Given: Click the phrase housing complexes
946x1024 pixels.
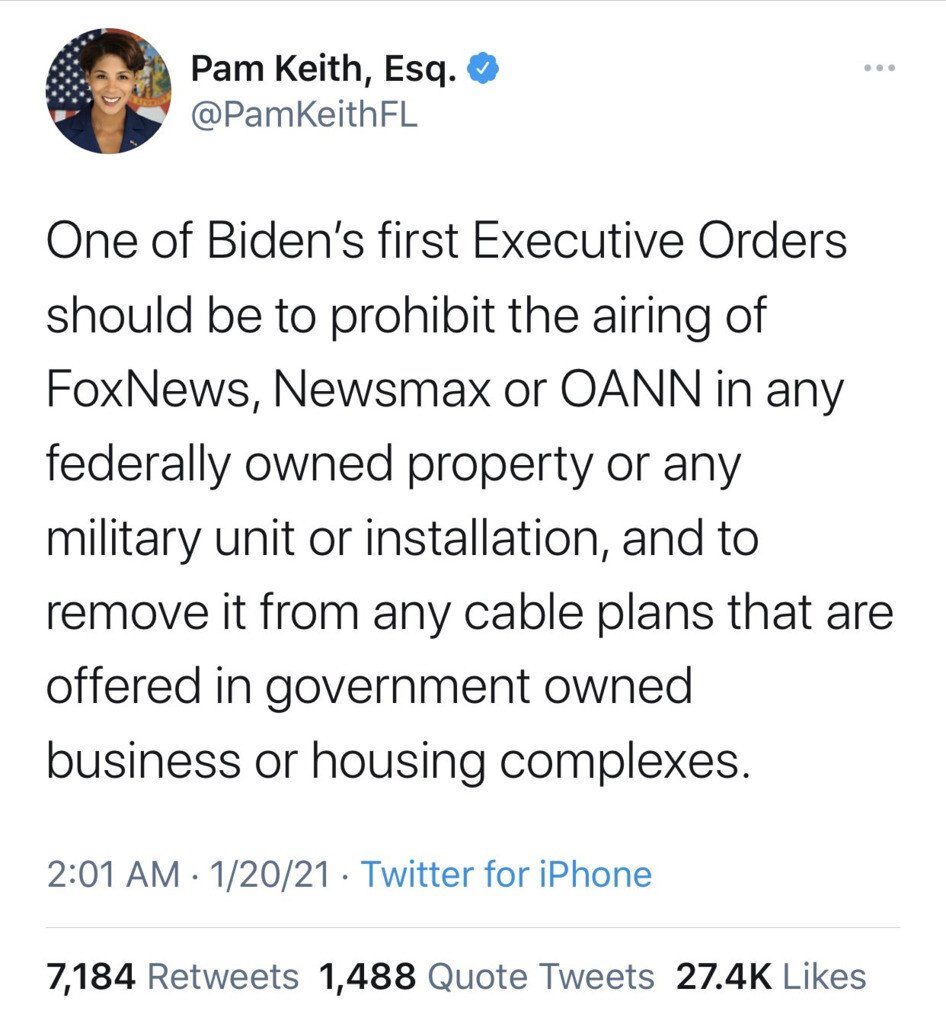Looking at the screenshot, I should point(529,762).
